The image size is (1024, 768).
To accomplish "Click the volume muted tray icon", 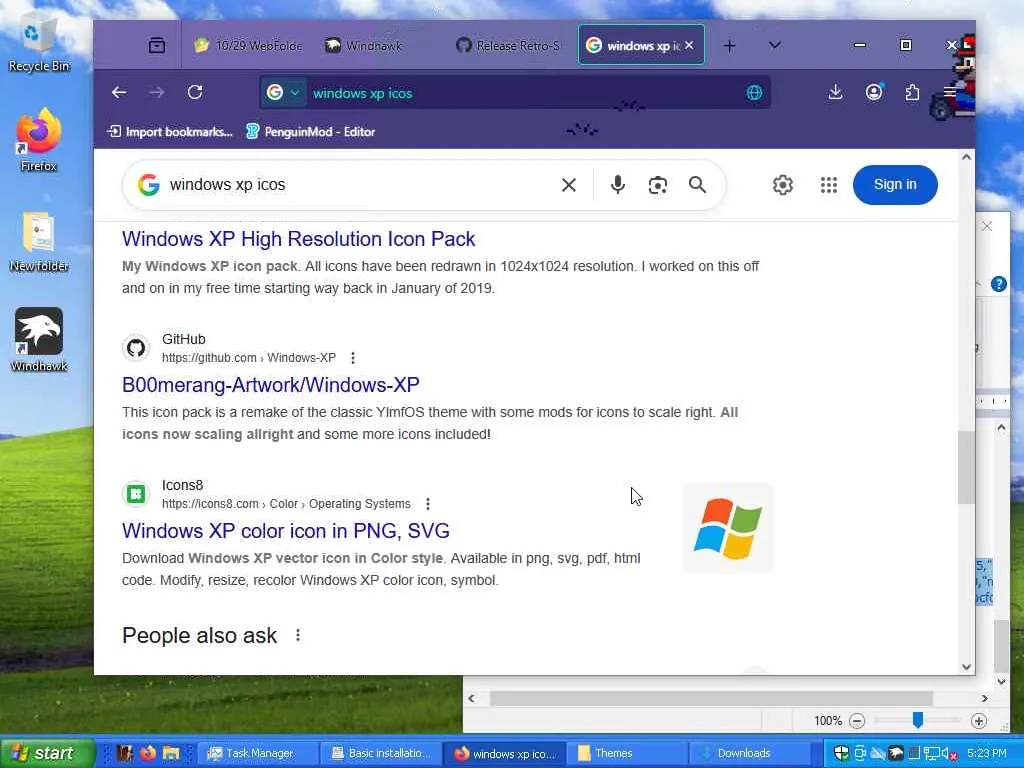I will [x=949, y=754].
